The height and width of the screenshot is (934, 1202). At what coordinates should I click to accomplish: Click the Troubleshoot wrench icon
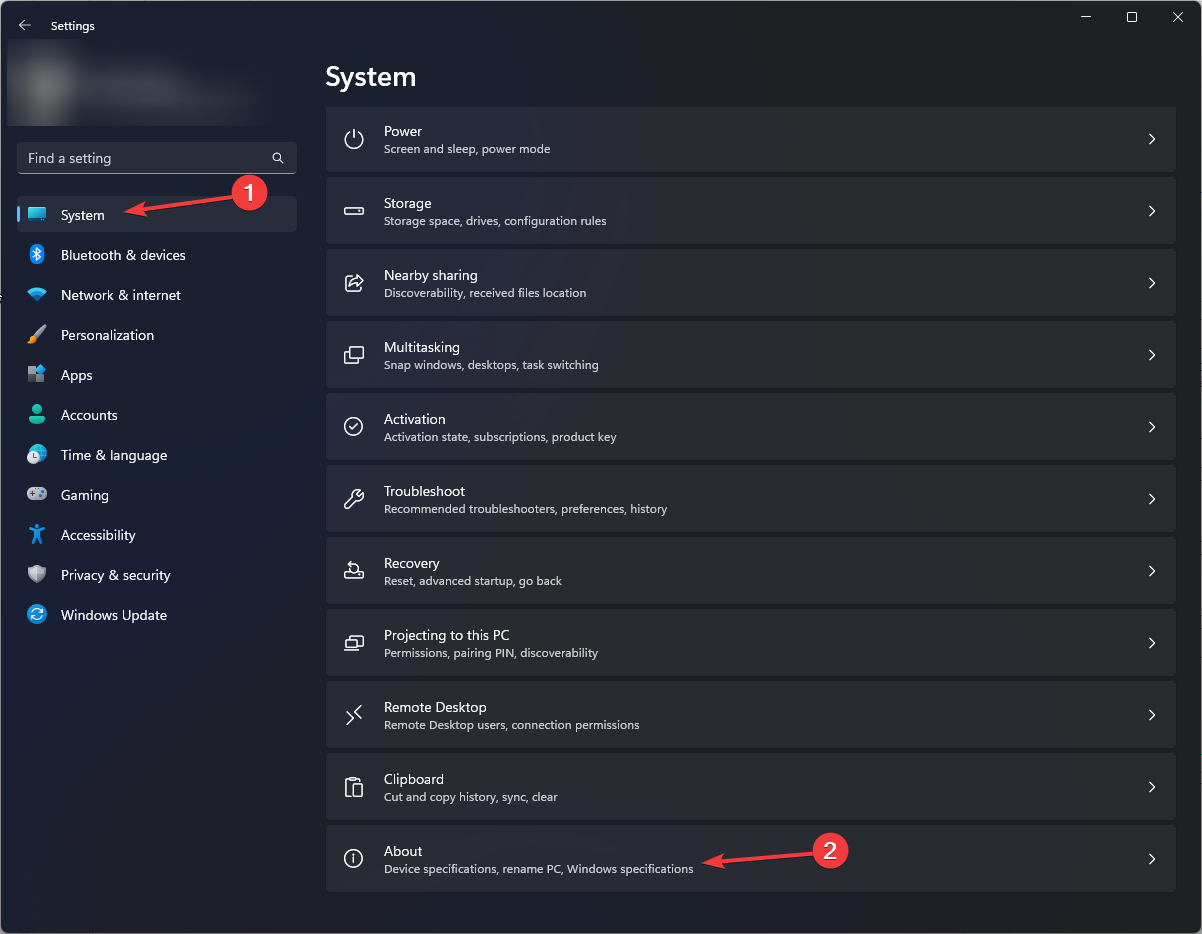click(x=354, y=500)
